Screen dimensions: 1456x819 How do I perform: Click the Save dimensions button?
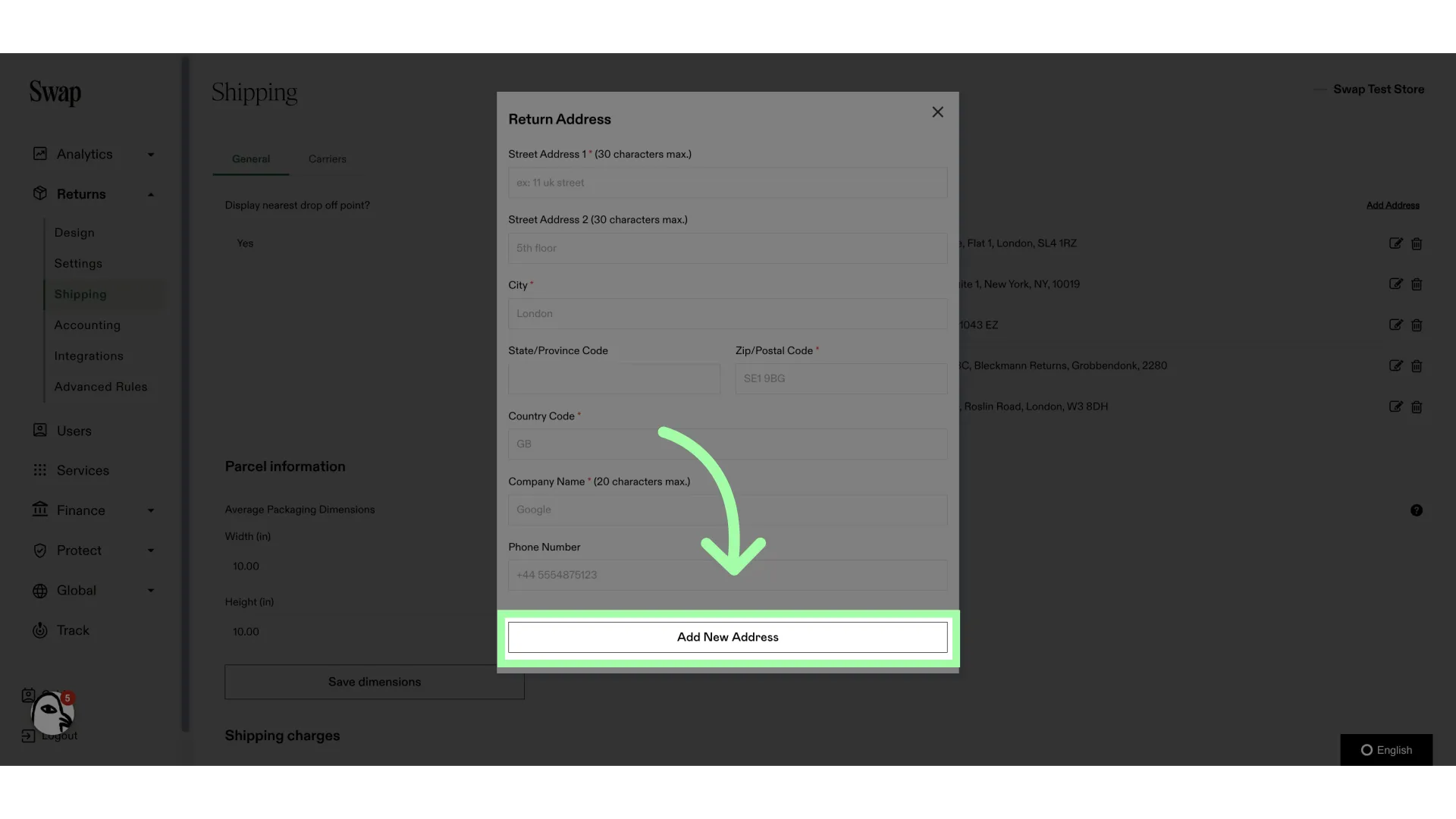tap(375, 682)
